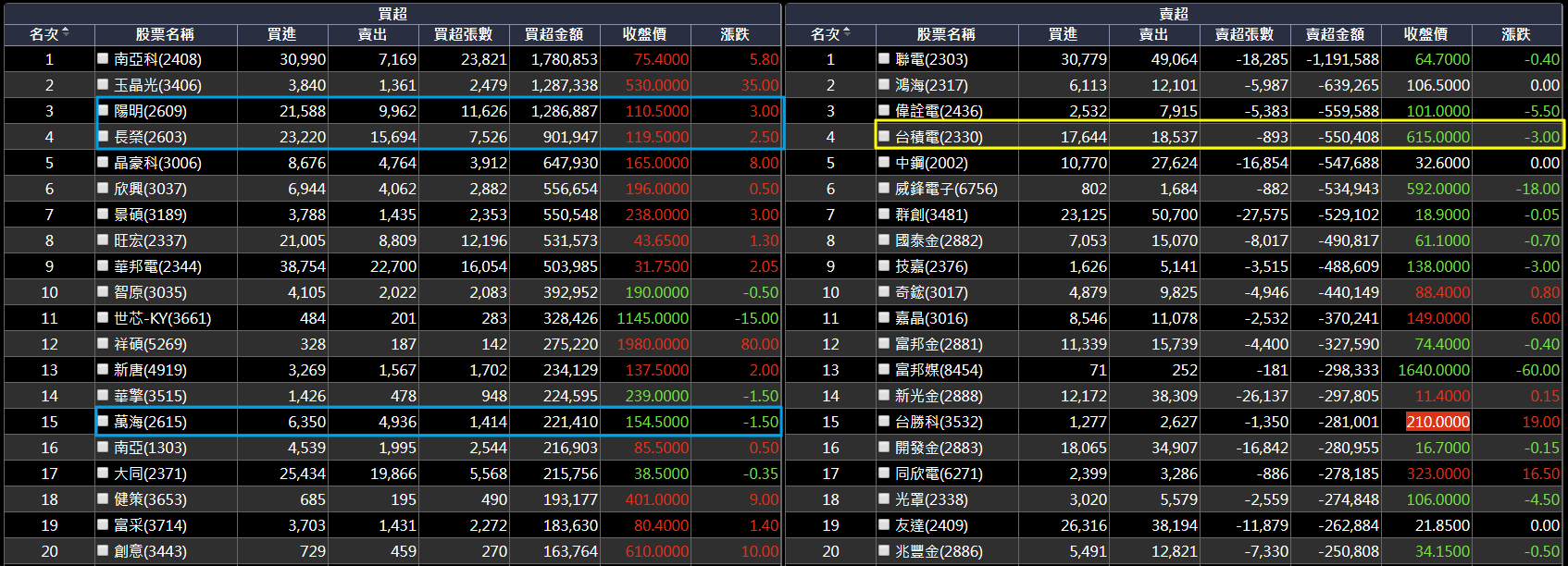
Task: Open stock 開發金(2883)
Action: click(939, 448)
